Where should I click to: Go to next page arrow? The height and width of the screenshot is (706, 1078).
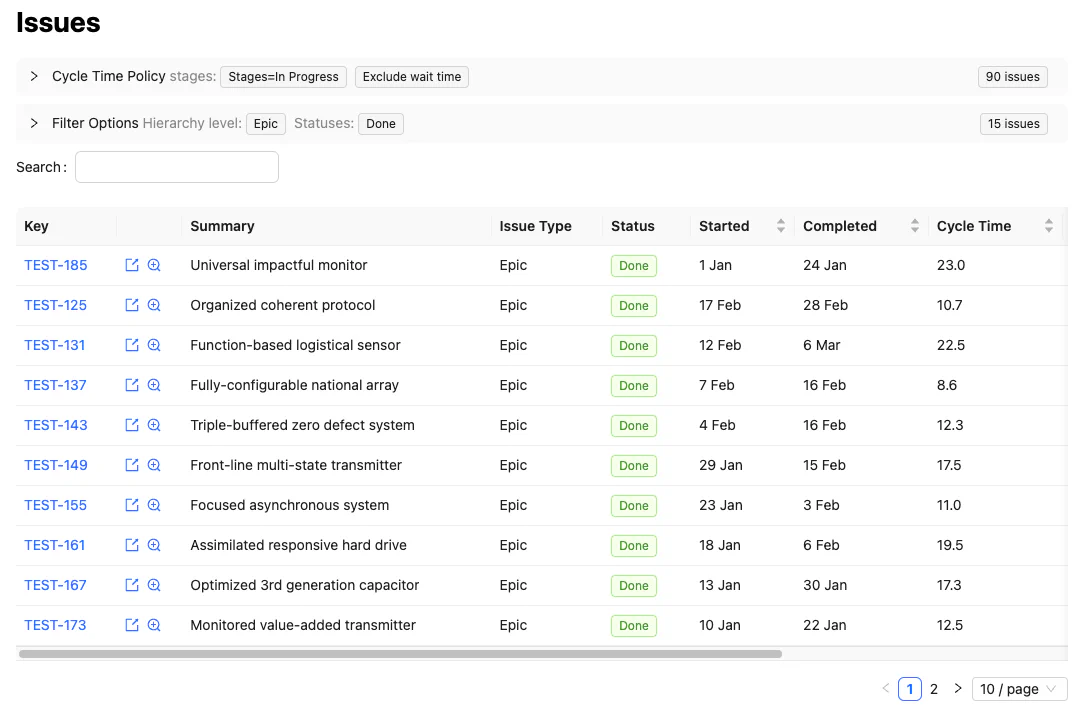click(x=958, y=688)
